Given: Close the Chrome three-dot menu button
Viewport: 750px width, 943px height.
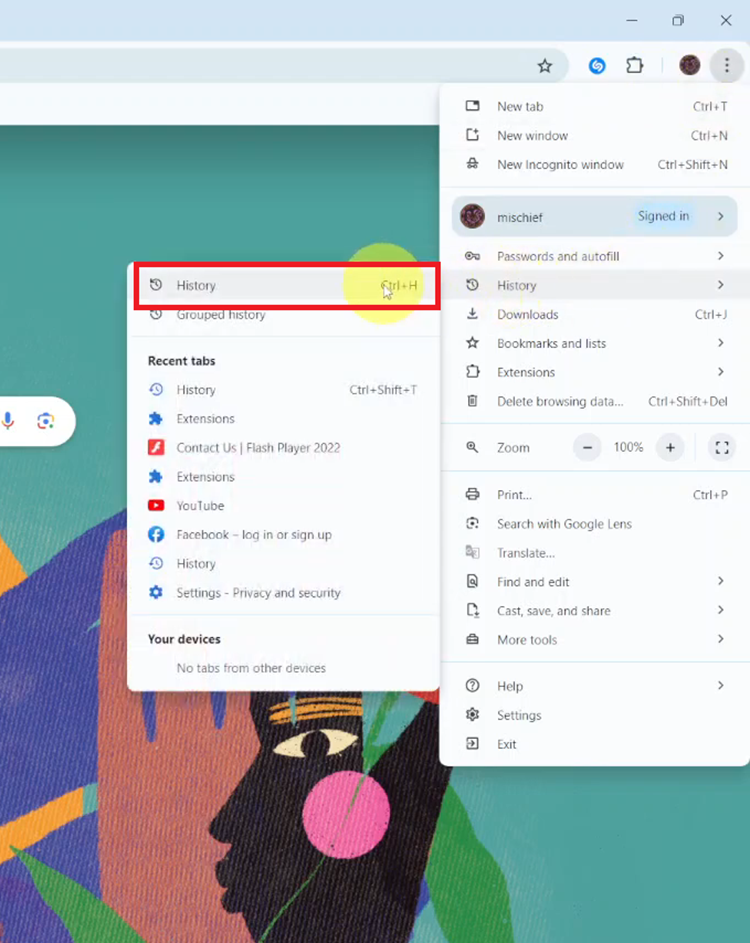Looking at the screenshot, I should pyautogui.click(x=727, y=65).
